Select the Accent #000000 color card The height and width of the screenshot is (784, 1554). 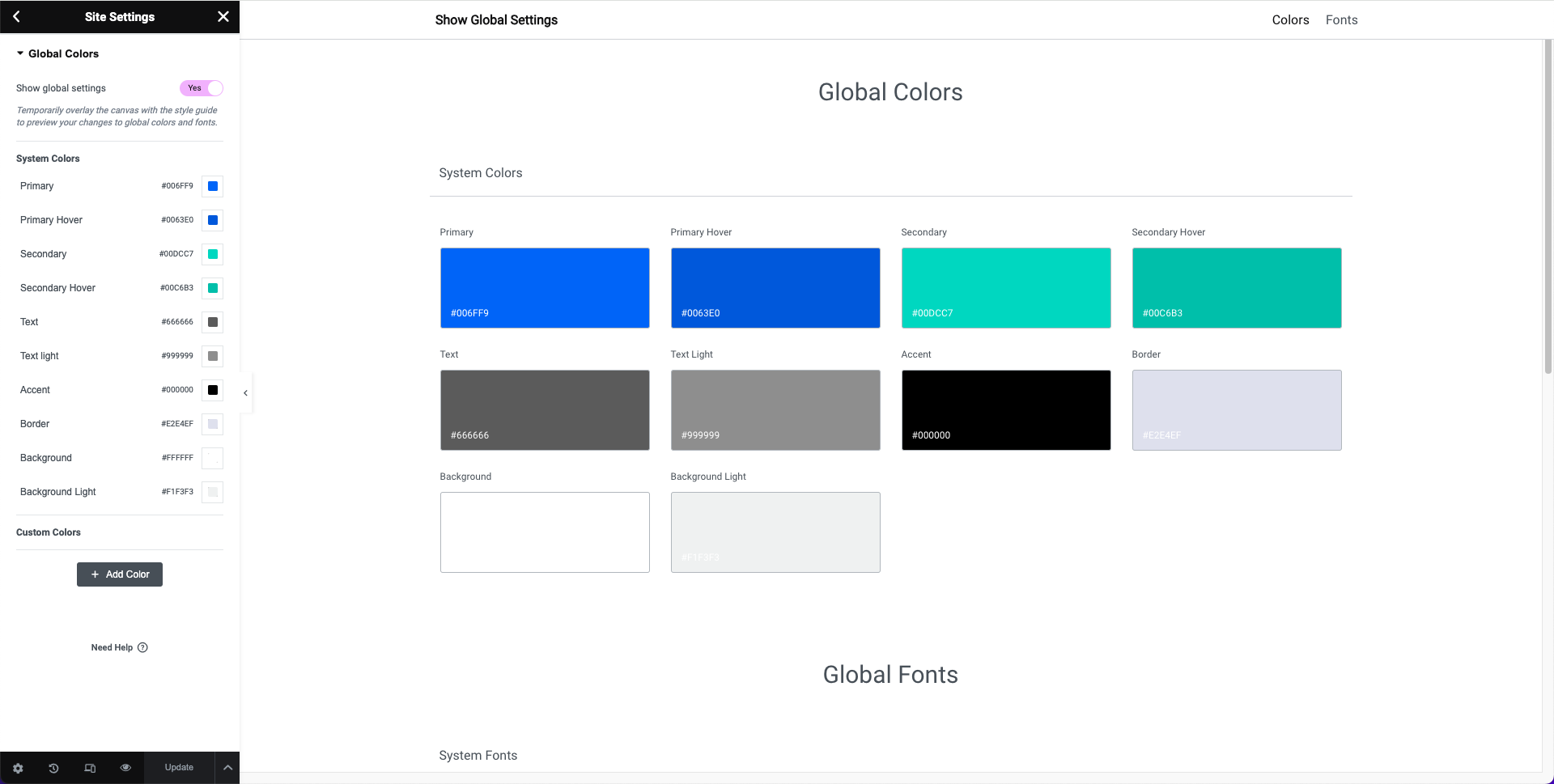1006,410
